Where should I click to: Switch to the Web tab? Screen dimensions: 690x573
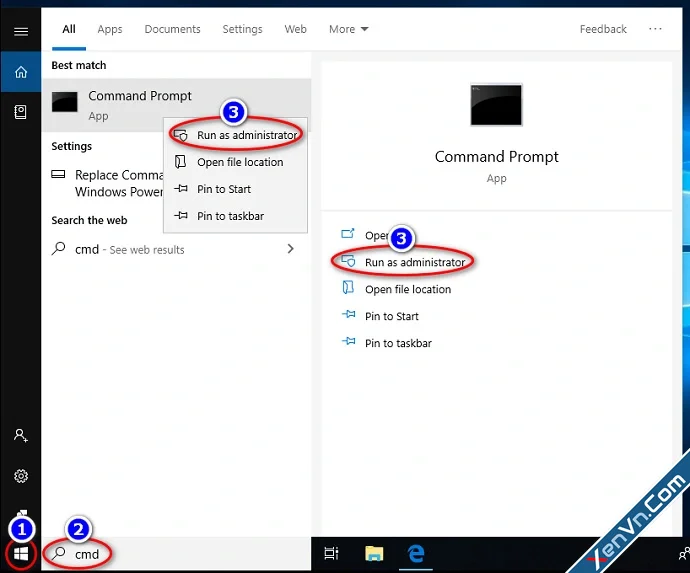click(295, 29)
